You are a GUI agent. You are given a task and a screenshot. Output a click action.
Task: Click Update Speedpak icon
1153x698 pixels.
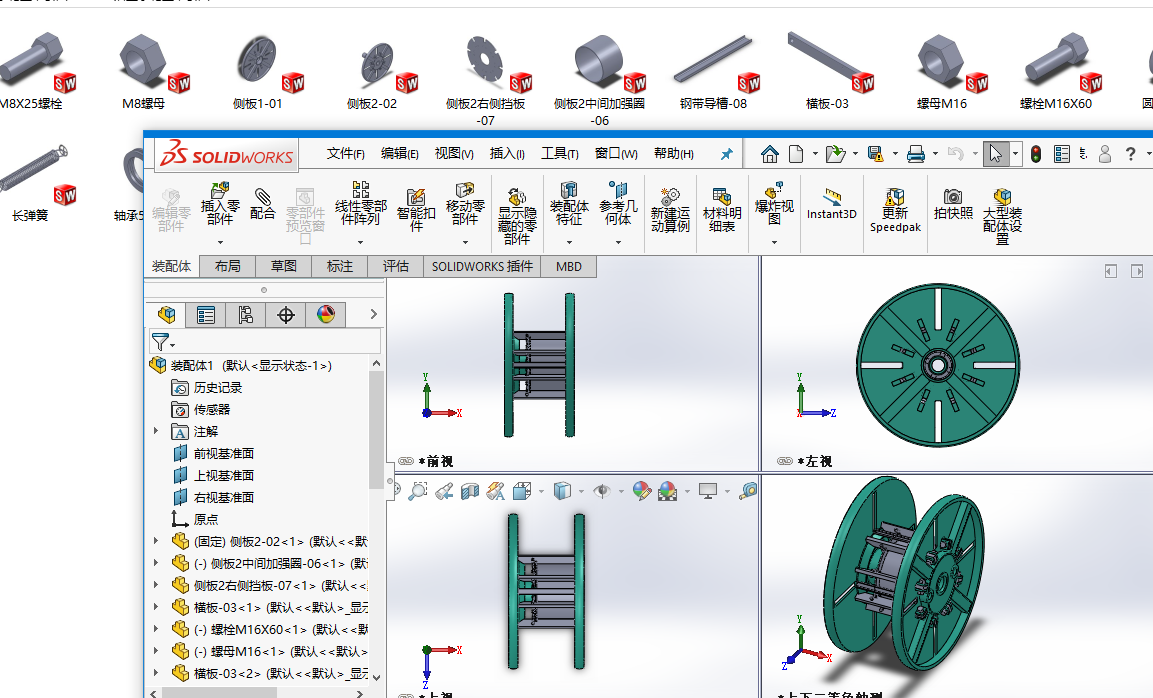(x=895, y=196)
